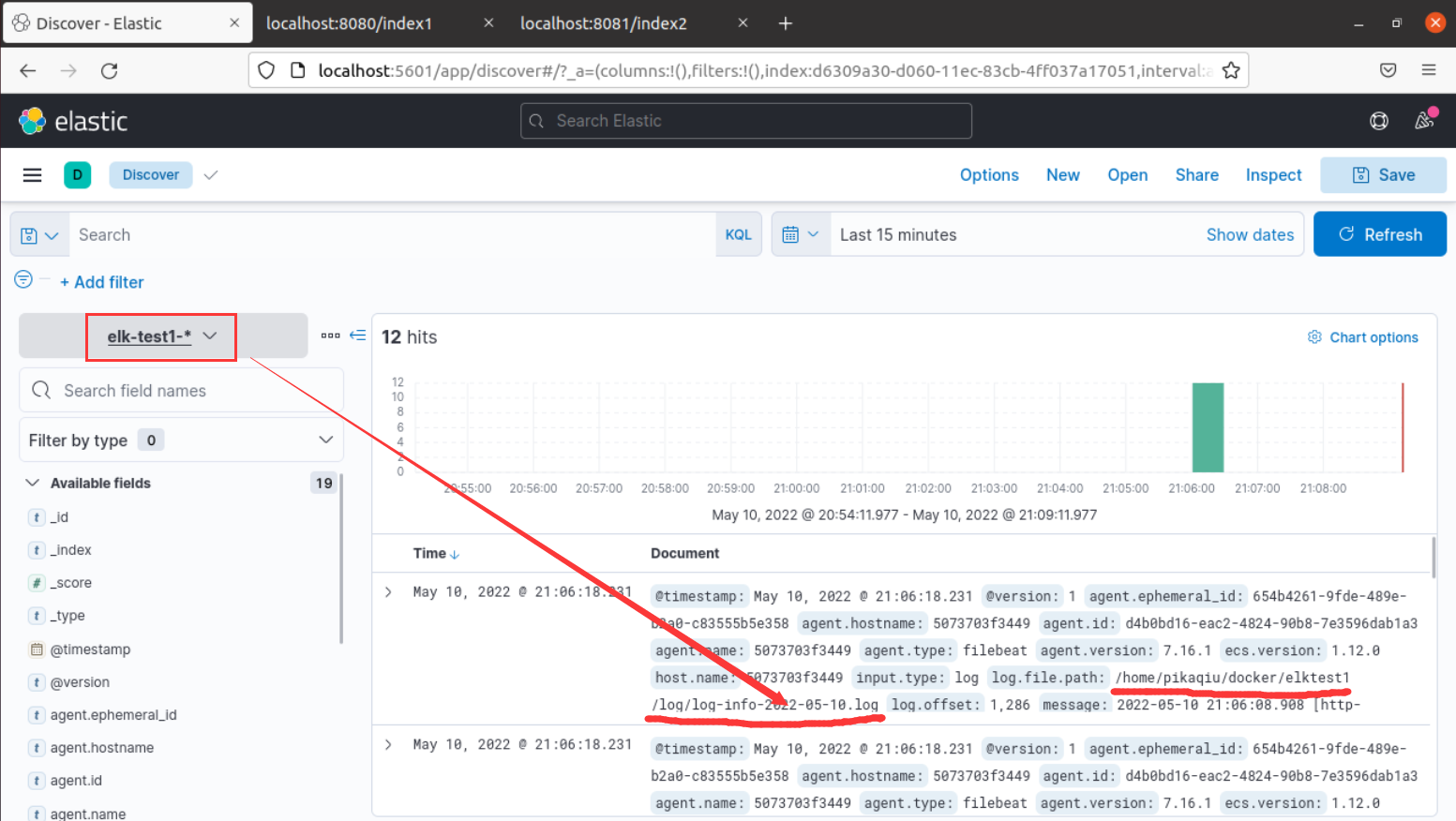The width and height of the screenshot is (1456, 821).
Task: Select the _id field type icon
Action: [x=37, y=517]
